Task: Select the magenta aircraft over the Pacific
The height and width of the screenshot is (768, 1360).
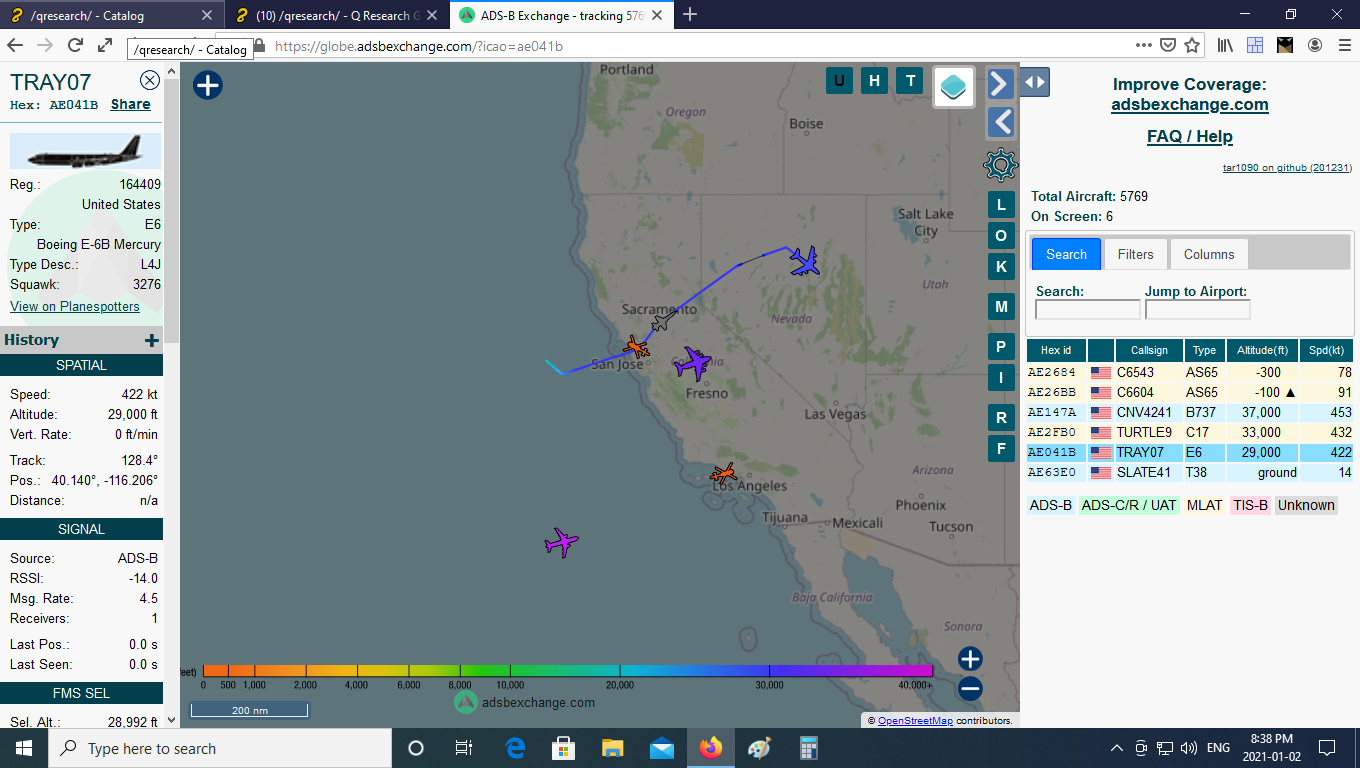Action: [562, 542]
